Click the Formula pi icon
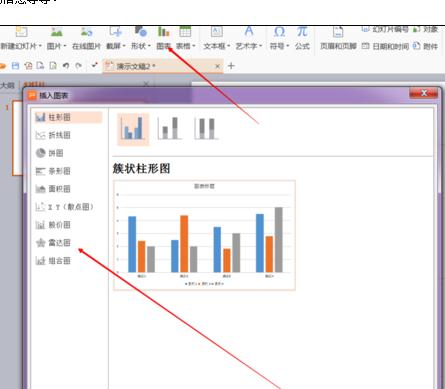This screenshot has height=389, width=445. pos(302,32)
